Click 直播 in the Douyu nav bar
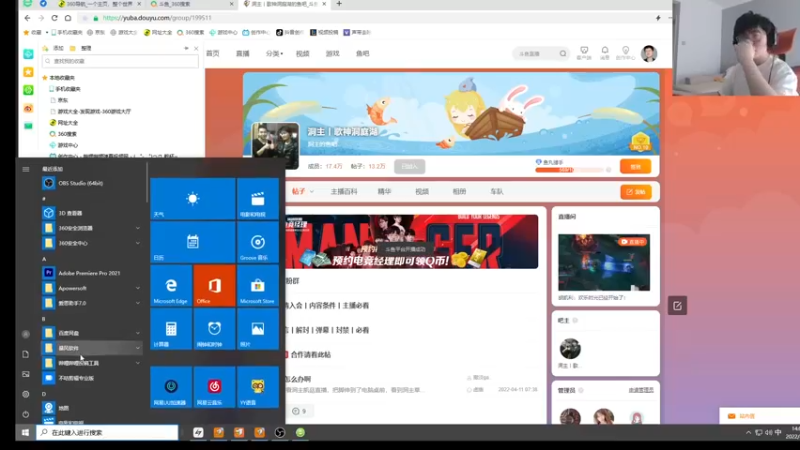 click(243, 54)
